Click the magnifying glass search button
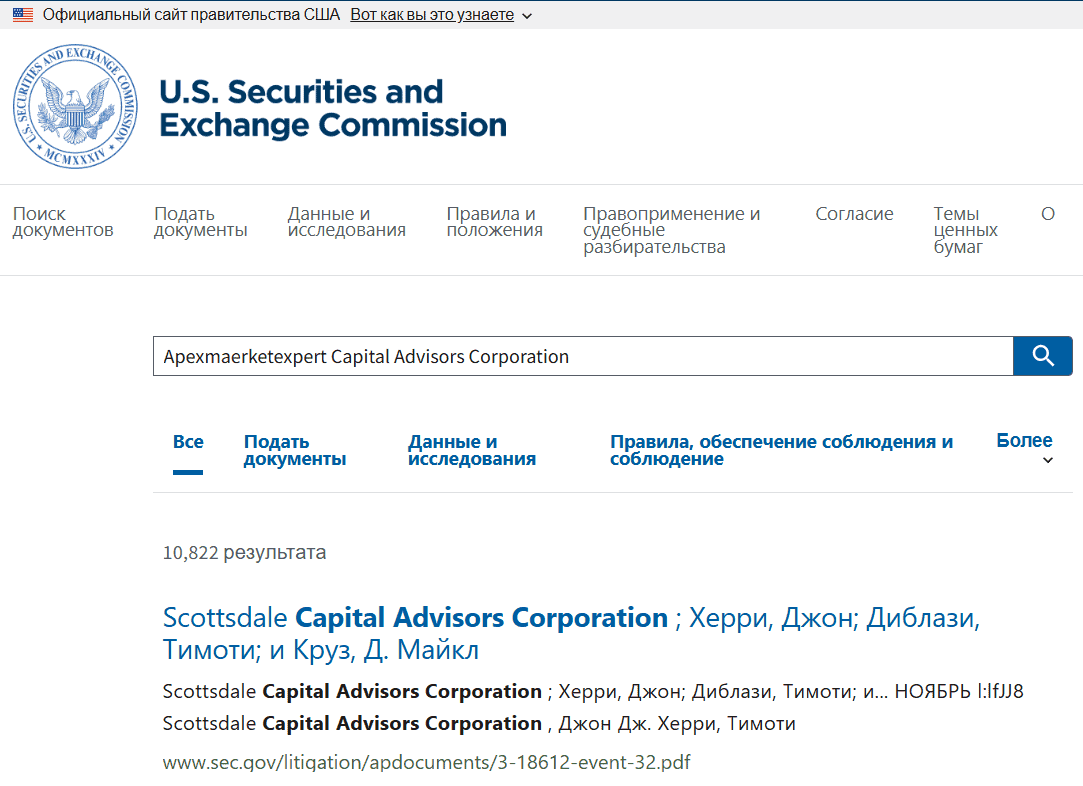Image resolution: width=1083 pixels, height=786 pixels. [1042, 355]
